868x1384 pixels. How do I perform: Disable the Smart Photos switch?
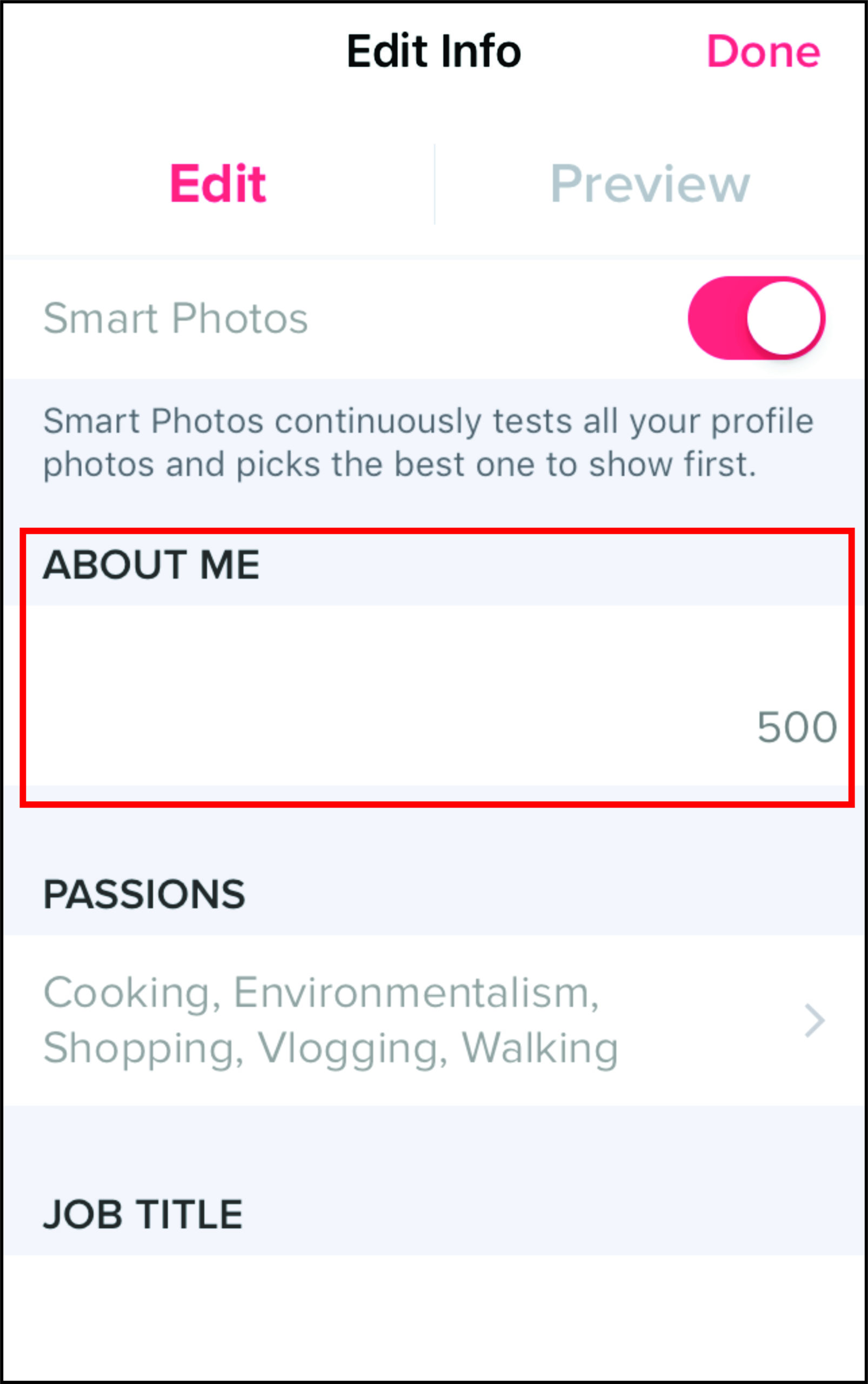click(756, 317)
